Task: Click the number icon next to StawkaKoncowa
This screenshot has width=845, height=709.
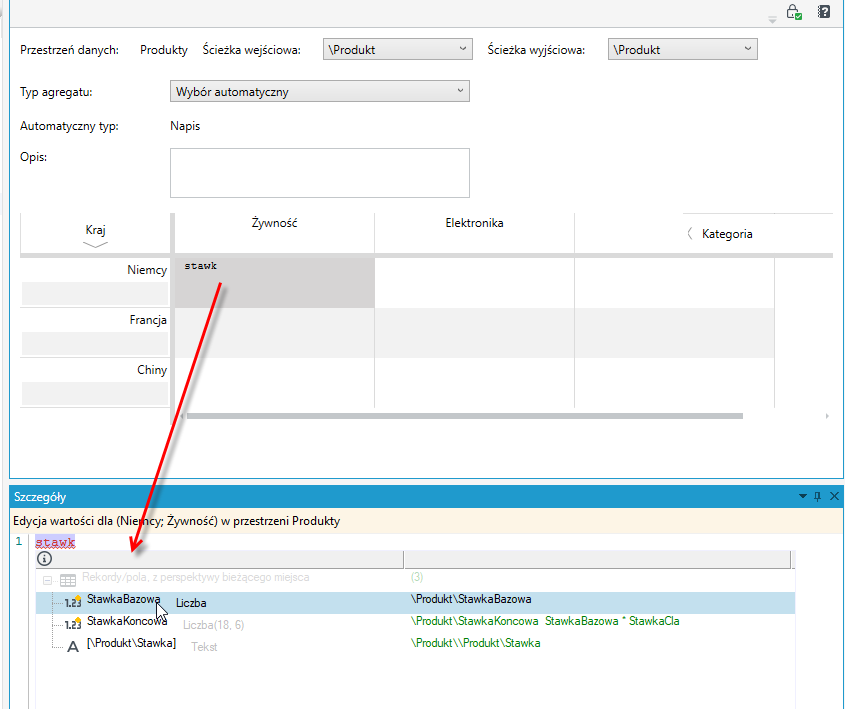Action: 73,623
